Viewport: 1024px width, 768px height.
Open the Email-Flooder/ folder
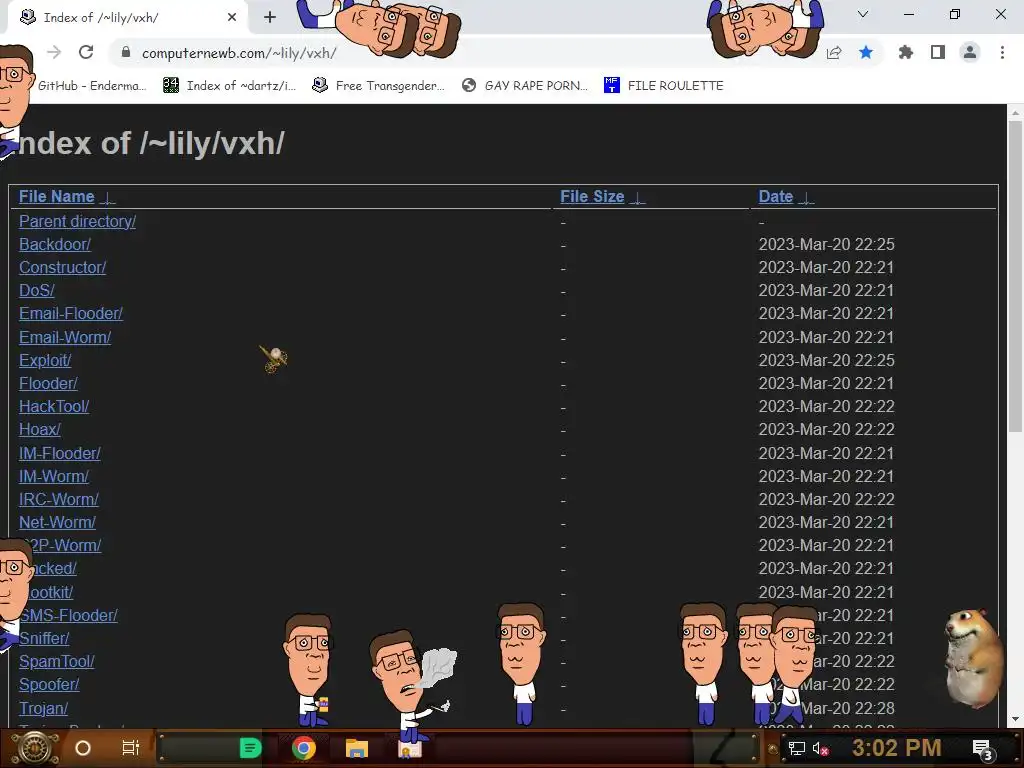tap(71, 313)
